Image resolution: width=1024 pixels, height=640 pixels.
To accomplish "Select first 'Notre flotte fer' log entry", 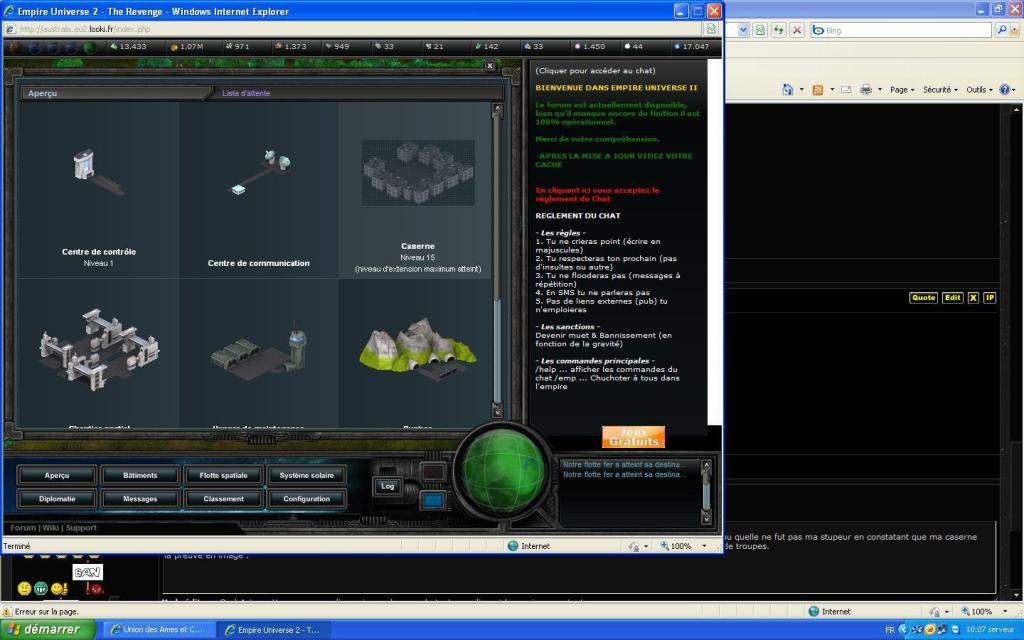I will (624, 464).
